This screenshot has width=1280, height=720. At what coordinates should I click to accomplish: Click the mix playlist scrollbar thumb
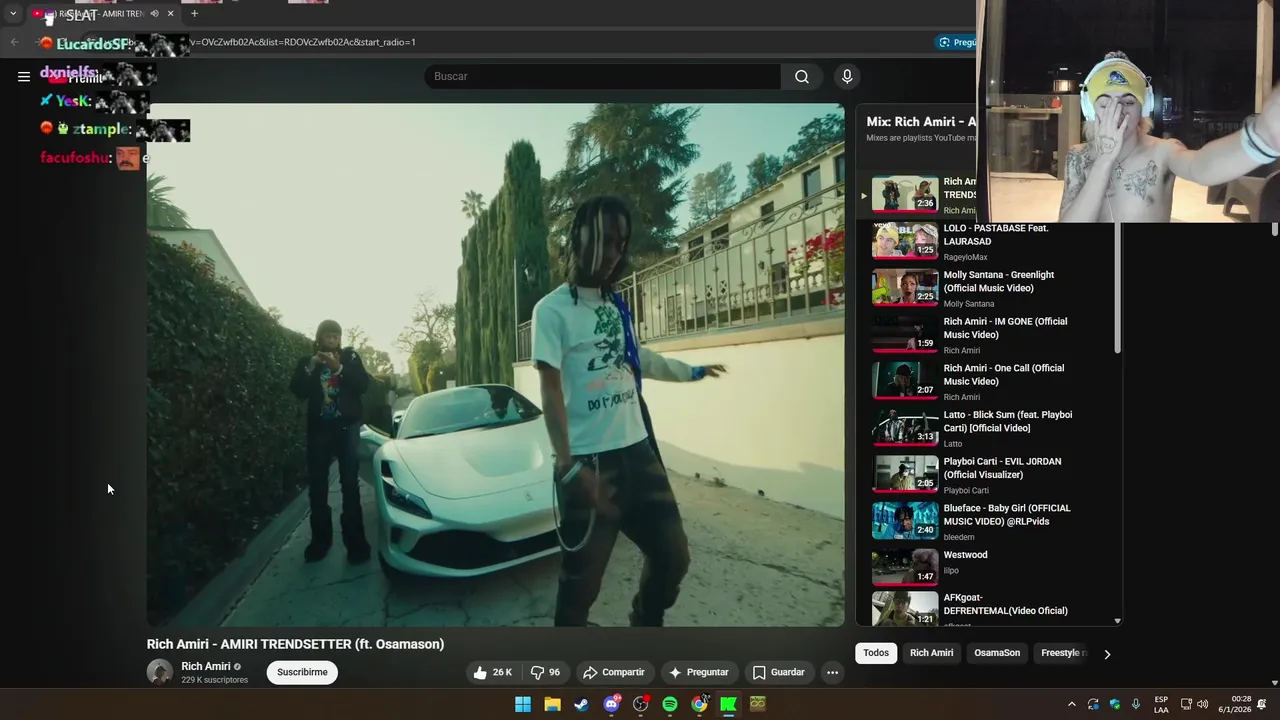(x=1117, y=290)
